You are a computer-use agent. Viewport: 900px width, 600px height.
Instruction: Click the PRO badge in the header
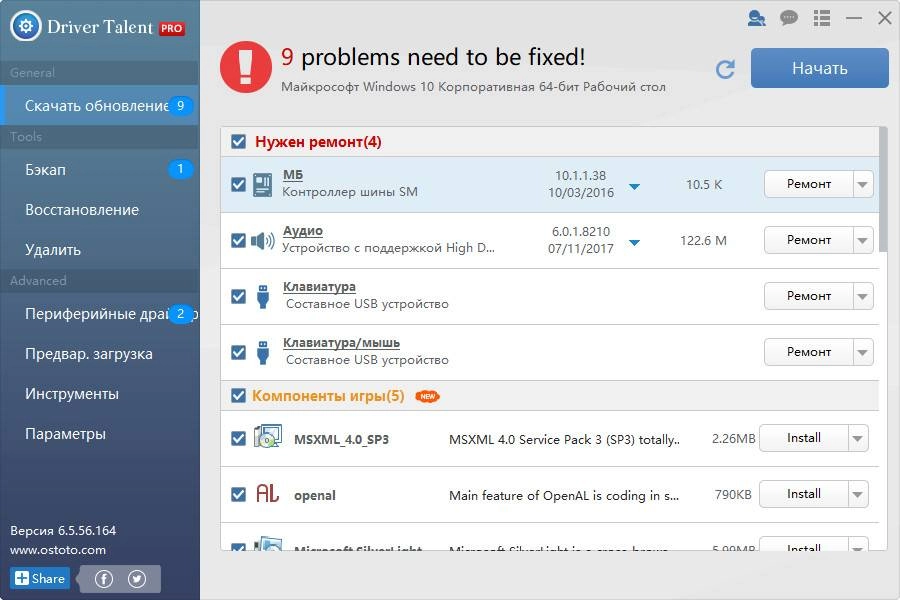coord(172,28)
